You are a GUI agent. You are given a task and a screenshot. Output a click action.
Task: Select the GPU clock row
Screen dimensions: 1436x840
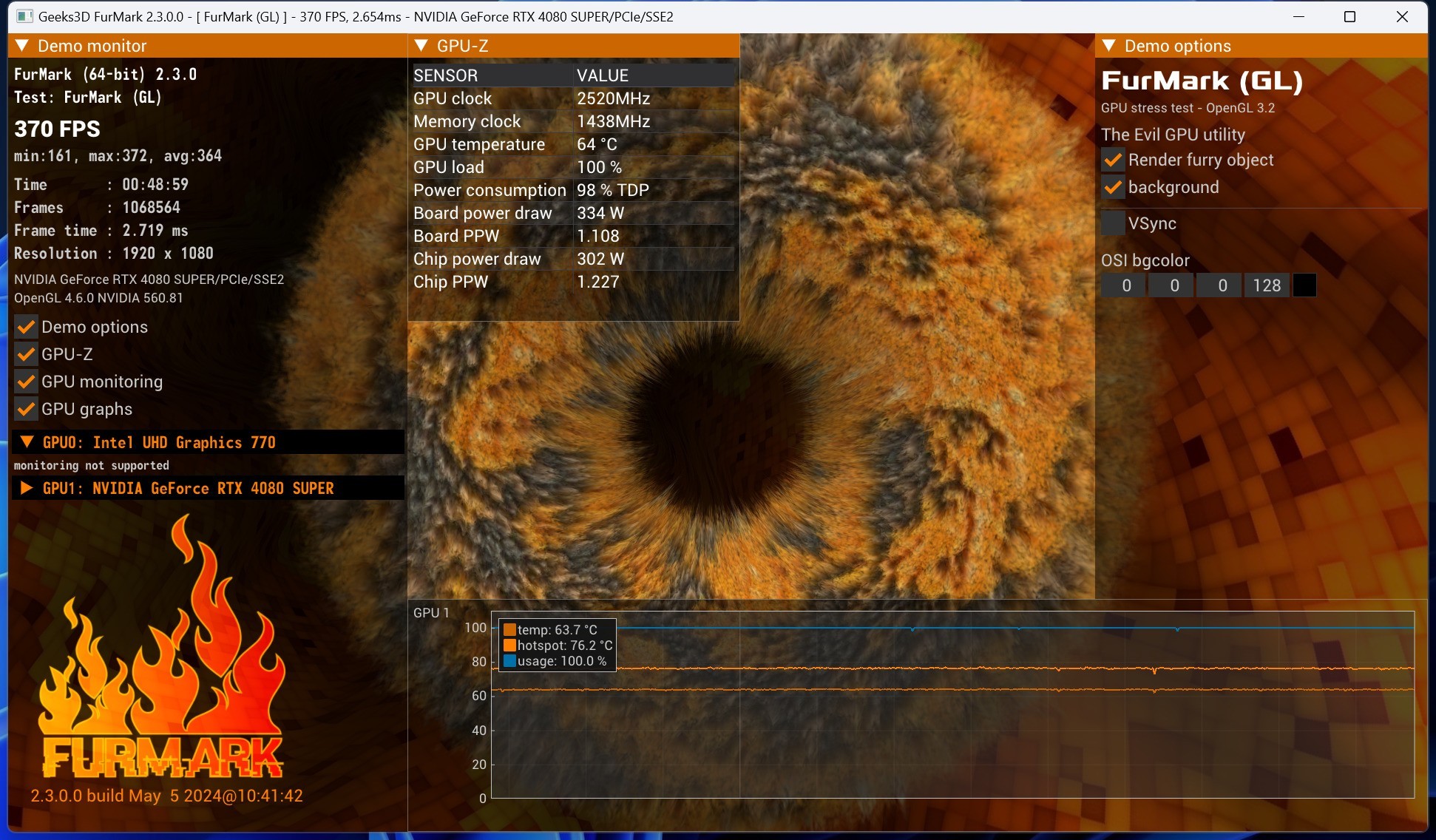click(574, 98)
